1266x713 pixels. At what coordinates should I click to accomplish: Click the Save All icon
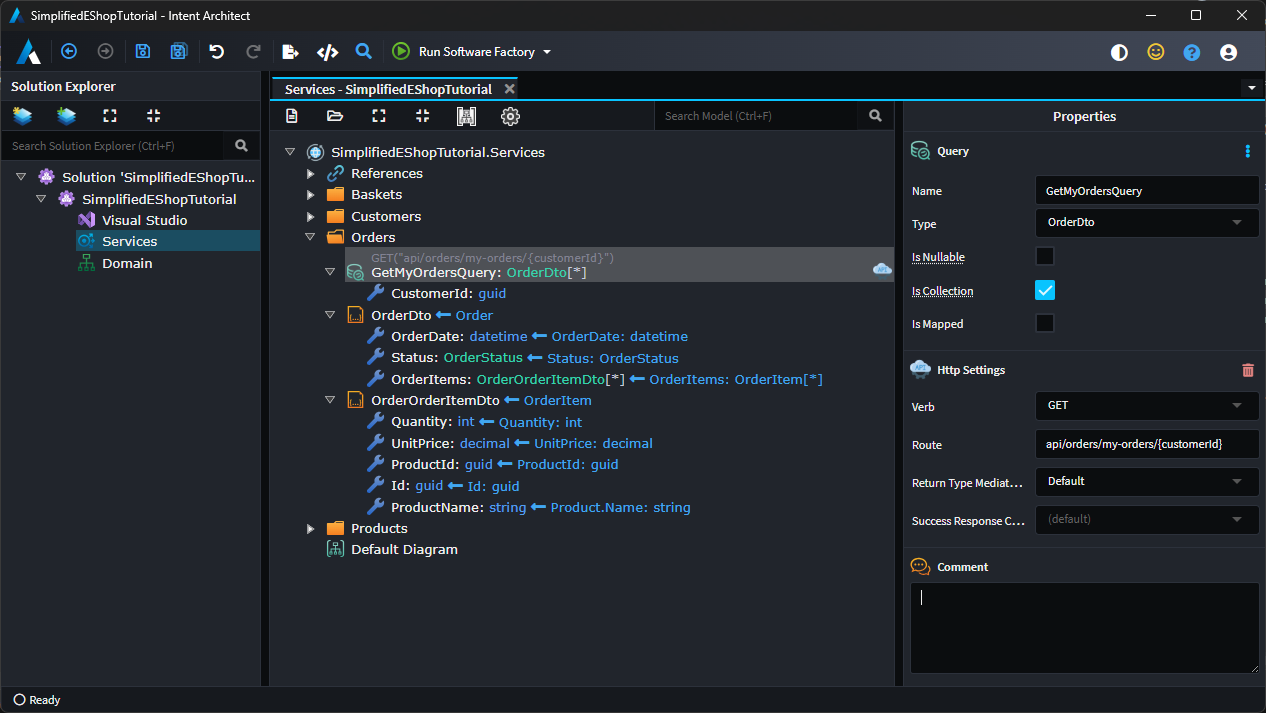coord(178,52)
